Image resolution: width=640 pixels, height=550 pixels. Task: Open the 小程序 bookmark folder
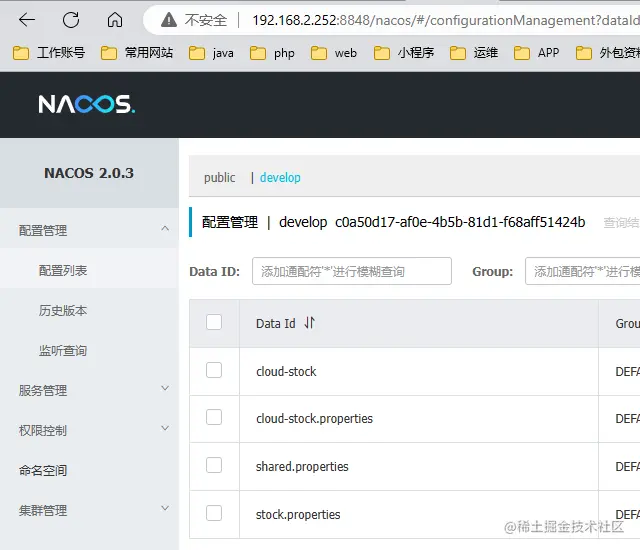click(404, 53)
